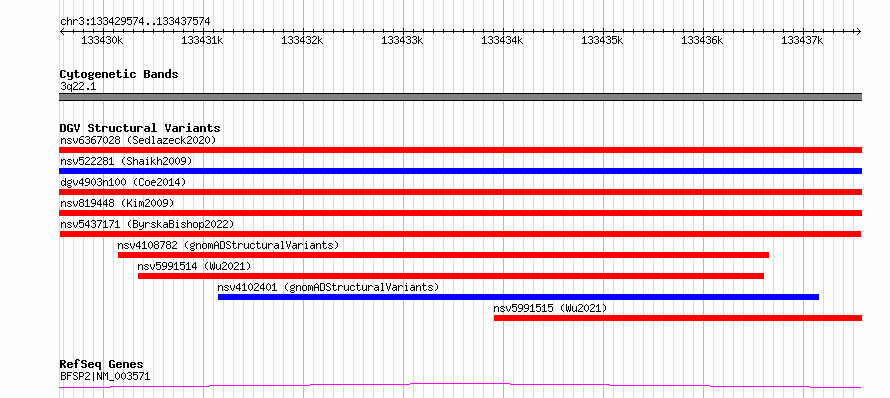The image size is (890, 398).
Task: Click the 133433k ruler tick label
Action: point(402,40)
